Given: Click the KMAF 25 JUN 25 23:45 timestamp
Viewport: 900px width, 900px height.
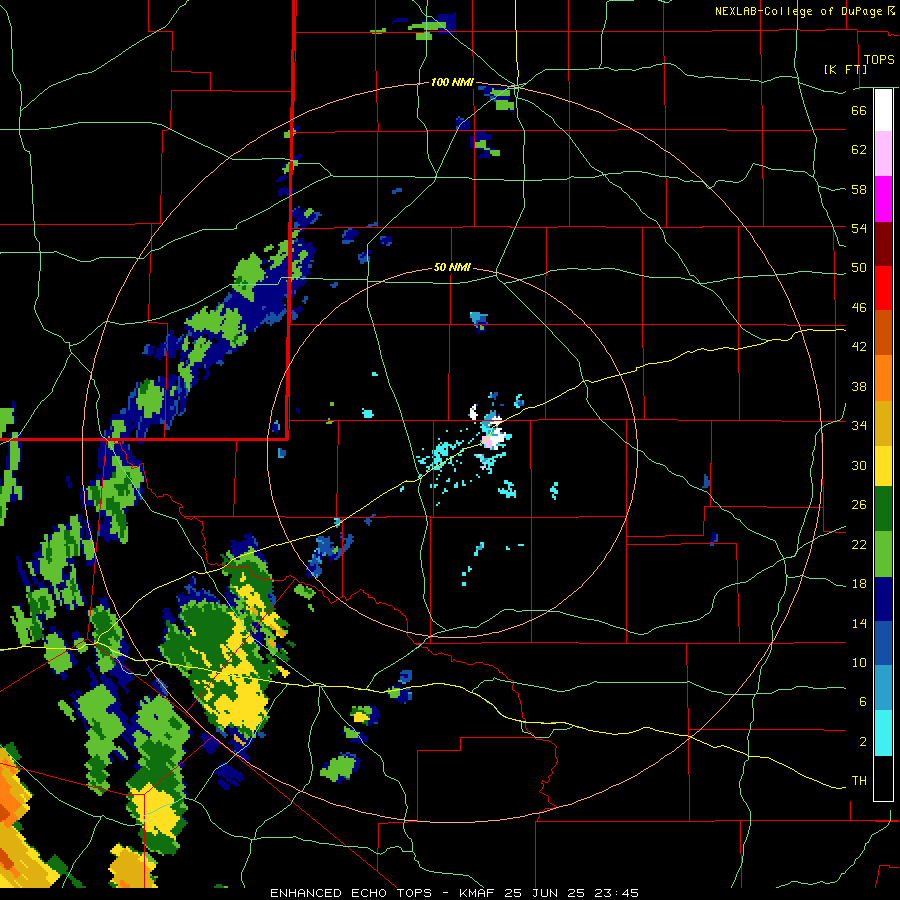Looking at the screenshot, I should tap(549, 893).
